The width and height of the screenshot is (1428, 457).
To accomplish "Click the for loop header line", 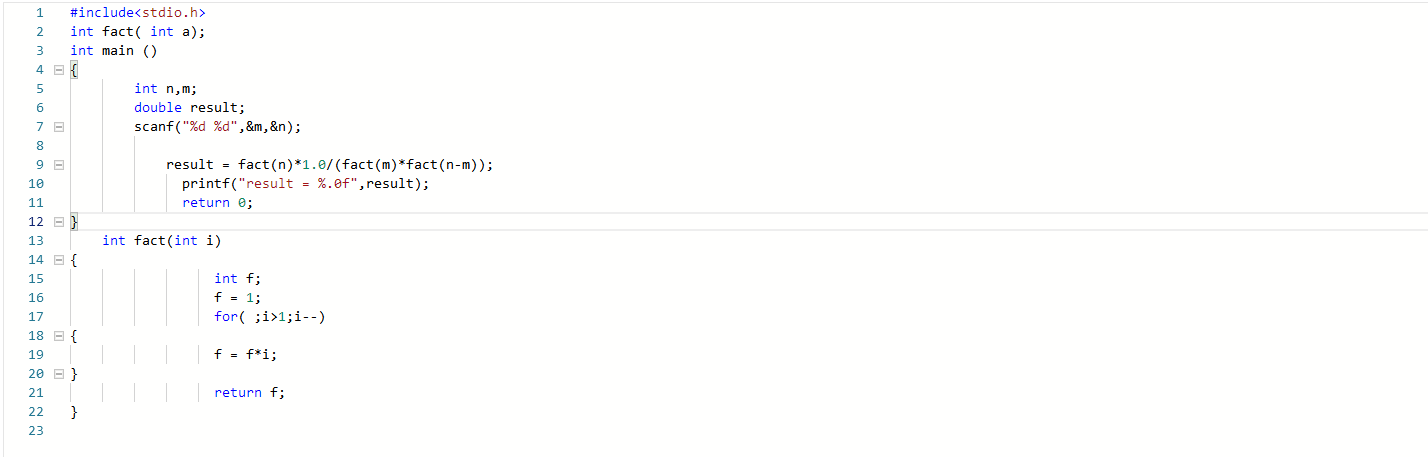I will 270,317.
